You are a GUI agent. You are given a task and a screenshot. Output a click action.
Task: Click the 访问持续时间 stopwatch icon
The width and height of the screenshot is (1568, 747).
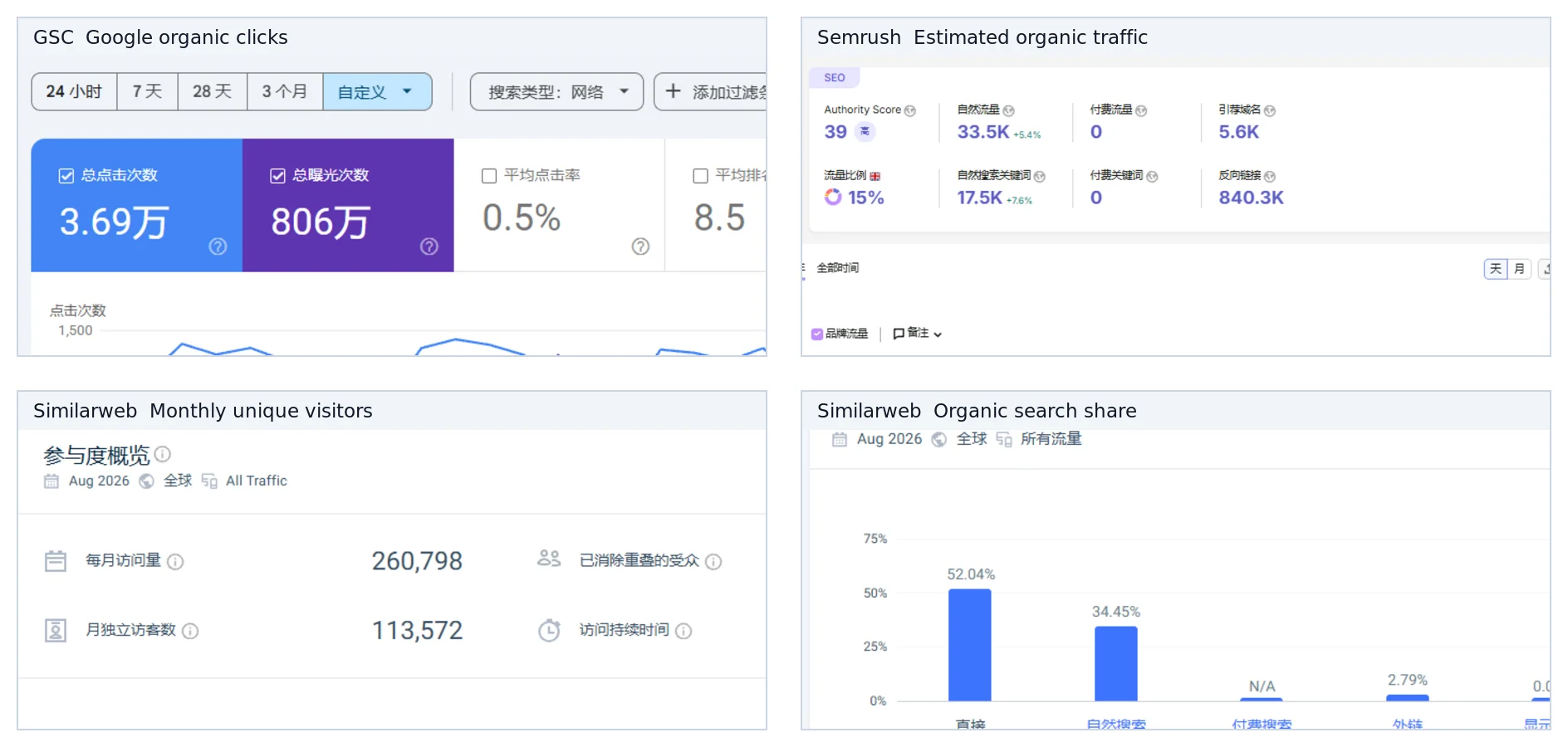click(x=549, y=631)
